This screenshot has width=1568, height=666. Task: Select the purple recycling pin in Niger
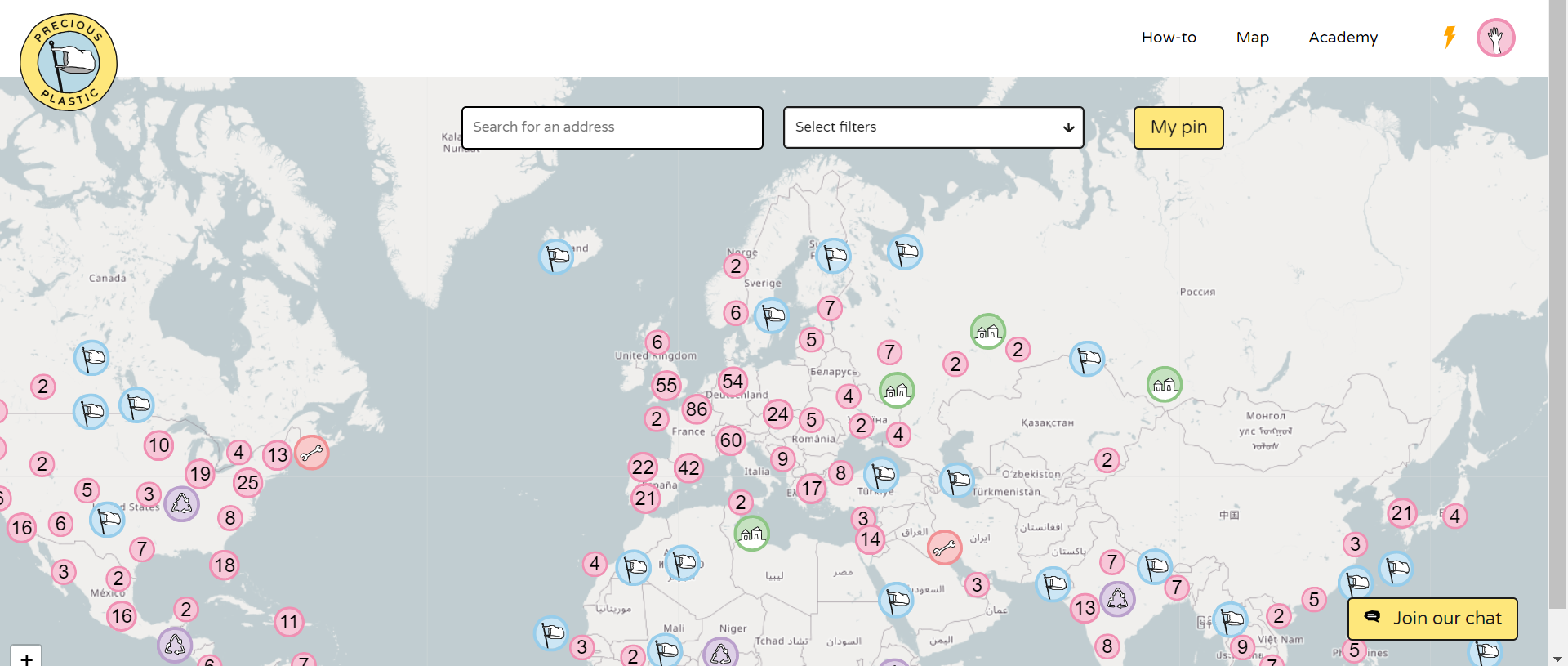click(x=720, y=653)
